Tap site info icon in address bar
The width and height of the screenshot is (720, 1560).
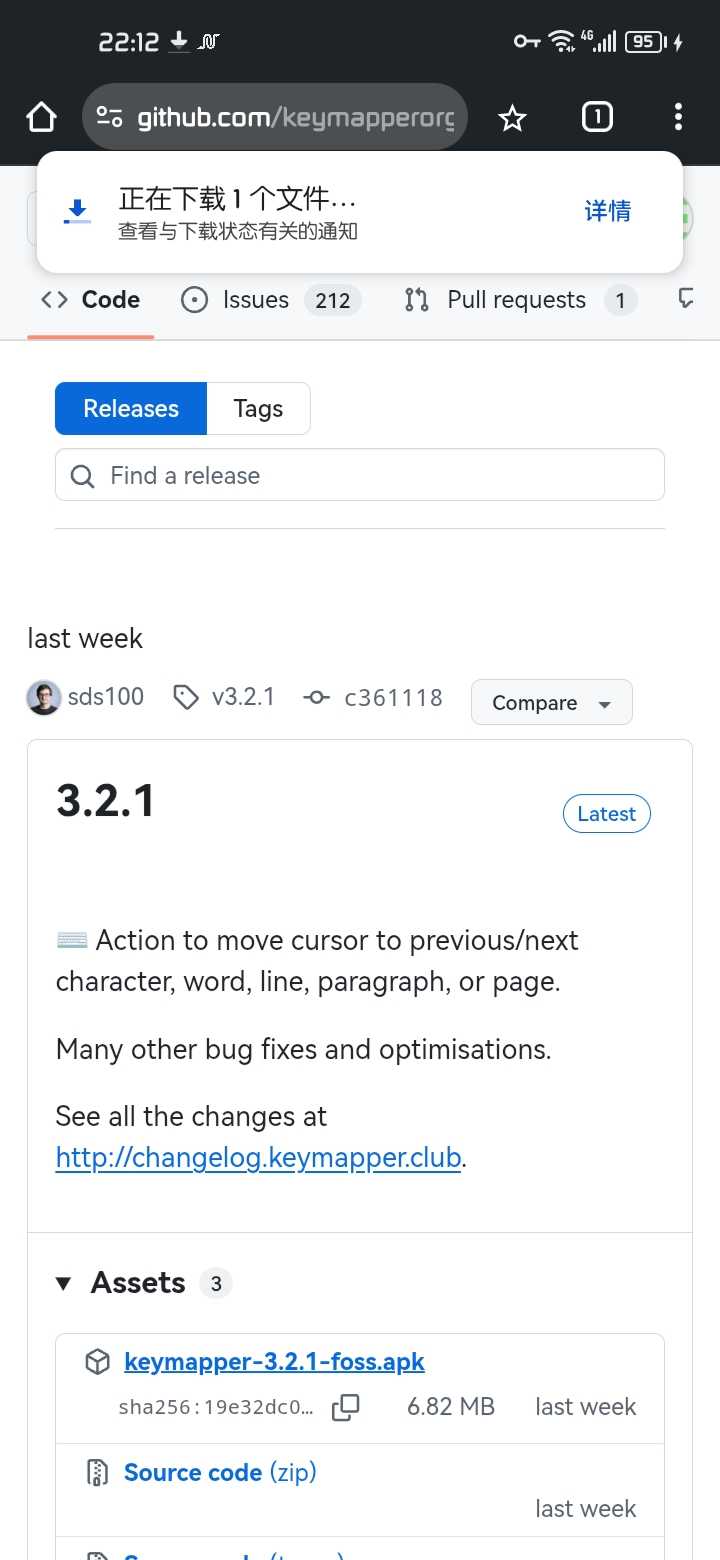(x=109, y=118)
